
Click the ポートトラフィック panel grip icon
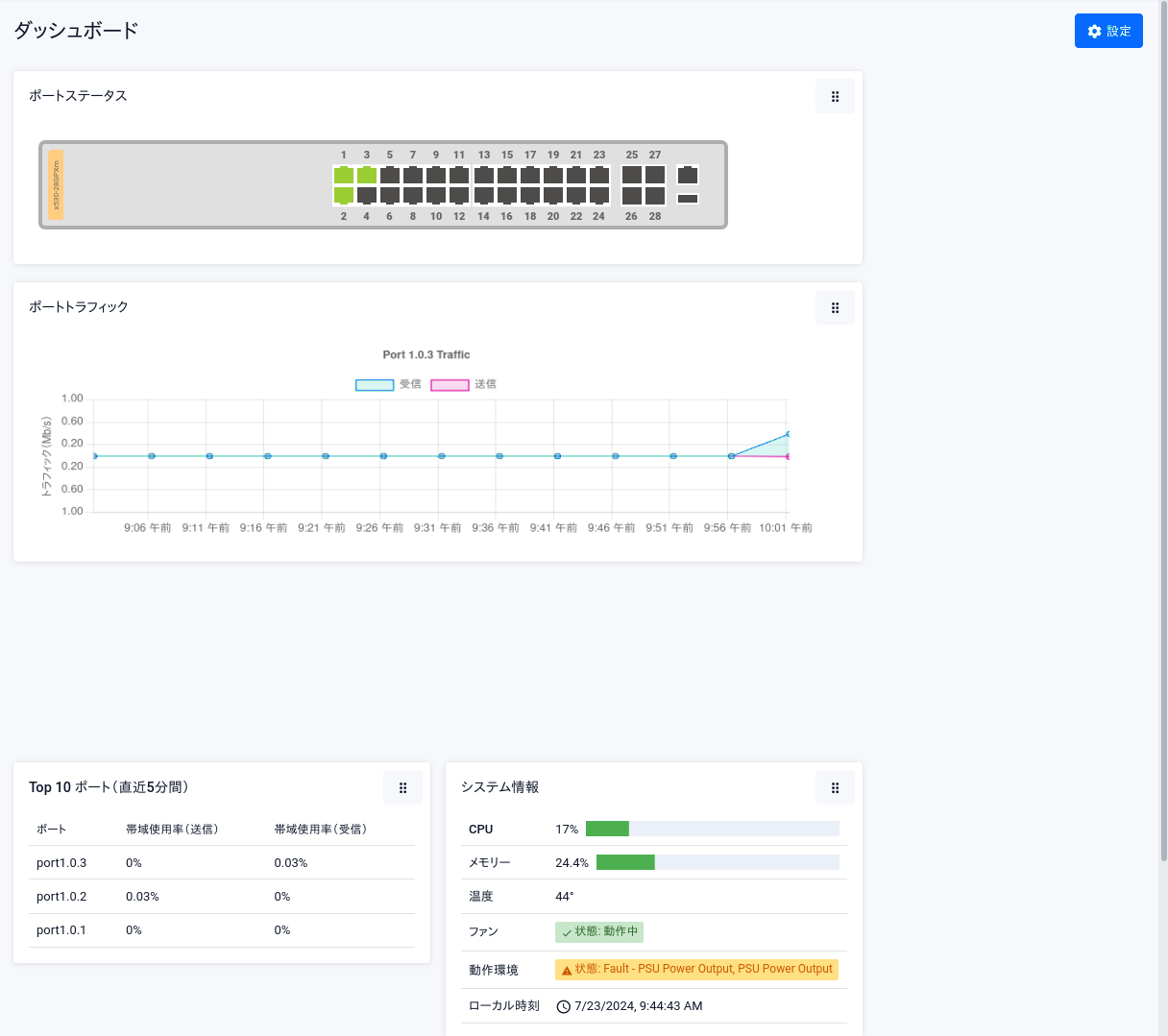(x=835, y=308)
